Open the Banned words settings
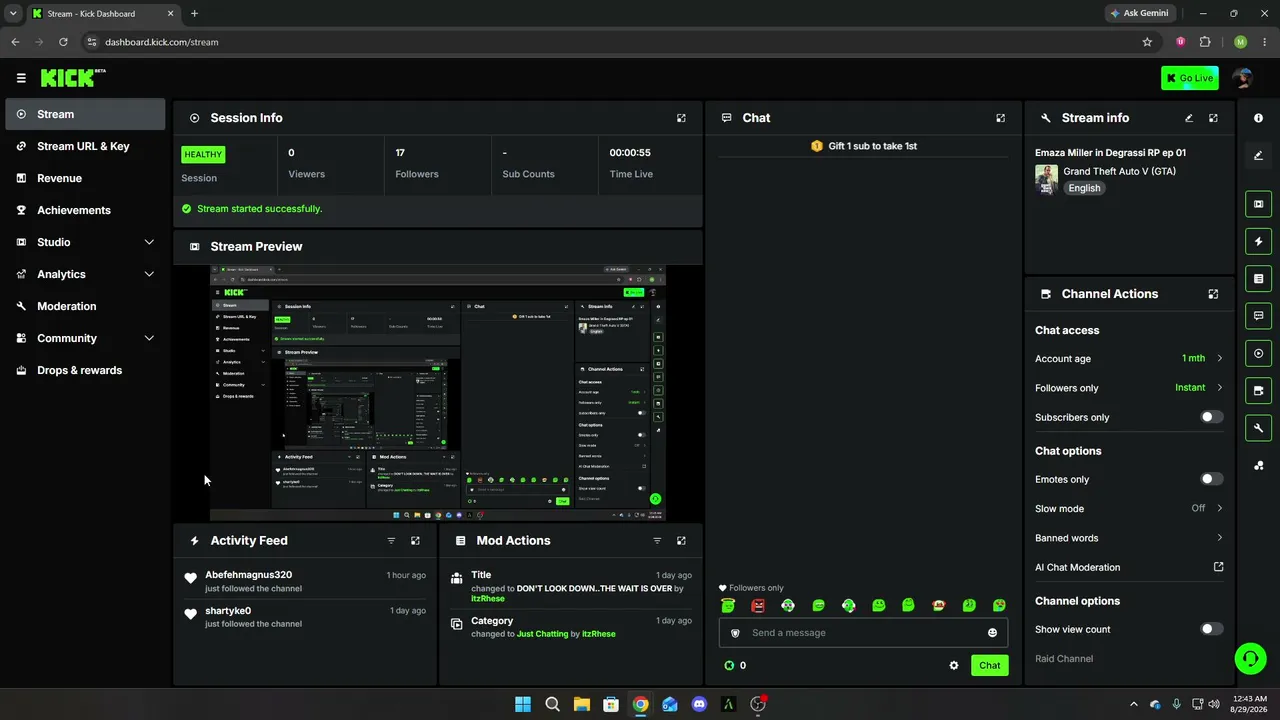This screenshot has width=1280, height=720. [x=1129, y=538]
